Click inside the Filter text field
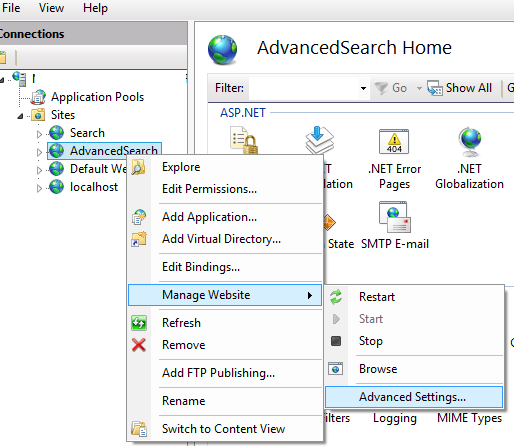 click(x=303, y=88)
